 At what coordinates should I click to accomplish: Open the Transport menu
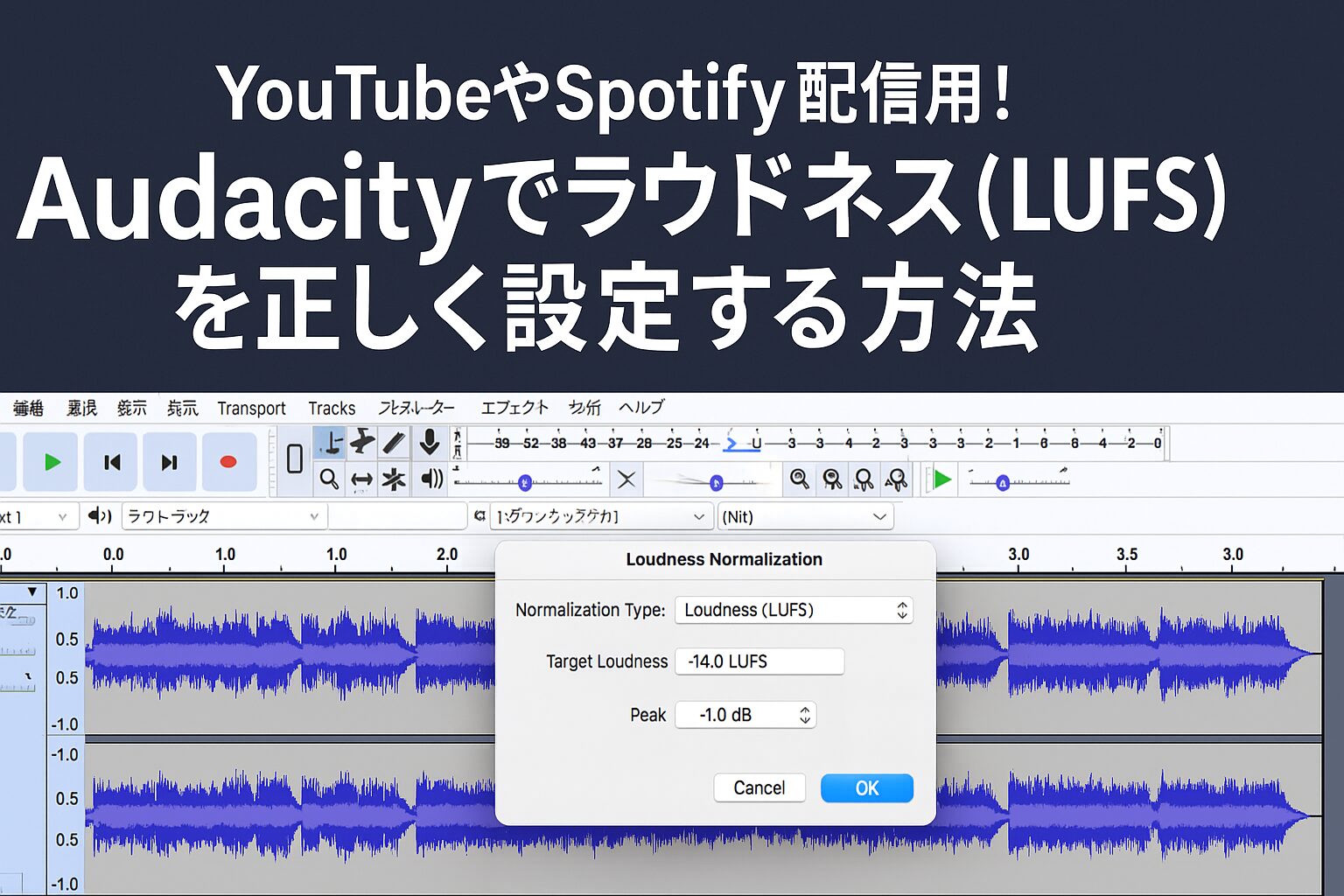coord(252,409)
